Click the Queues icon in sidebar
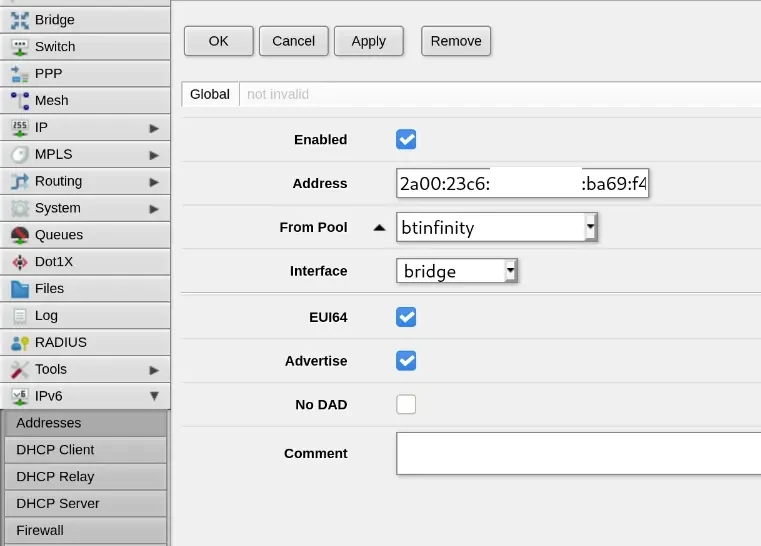This screenshot has height=546, width=761. [x=19, y=235]
